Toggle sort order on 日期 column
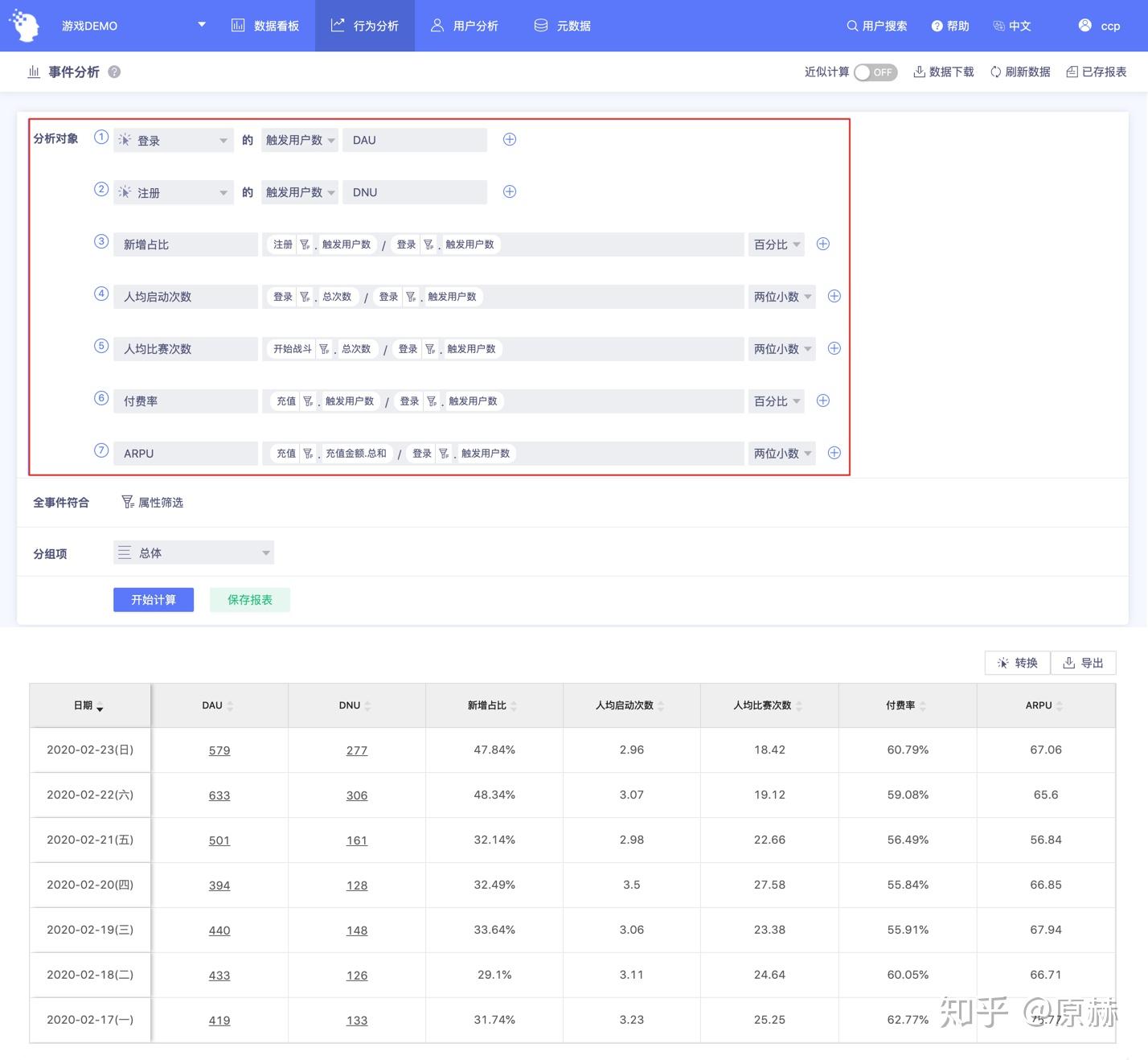Viewport: 1148px width, 1060px height. click(88, 705)
